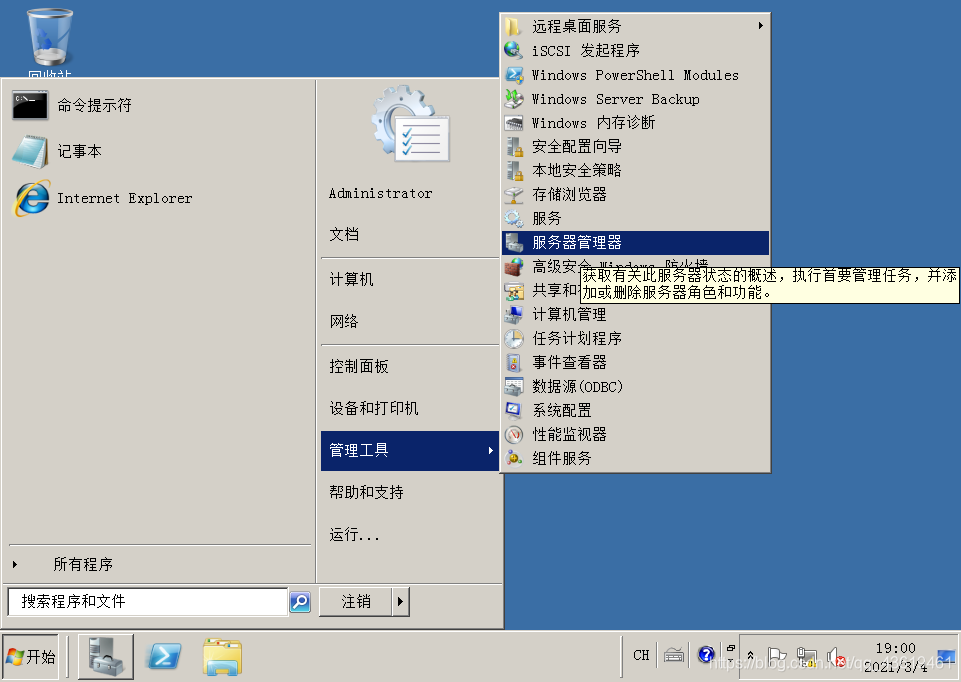Open 计算机 from Start menu
This screenshot has height=682, width=961.
(x=352, y=279)
